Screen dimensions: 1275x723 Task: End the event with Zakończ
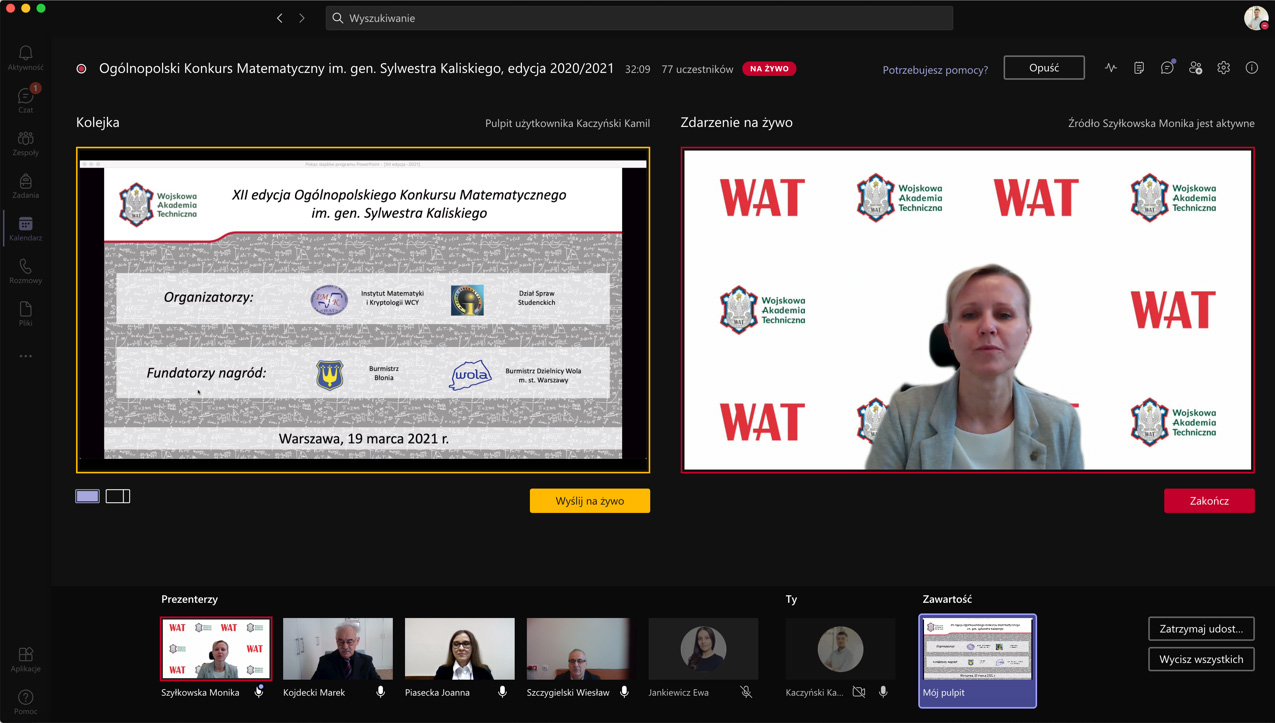pos(1209,501)
